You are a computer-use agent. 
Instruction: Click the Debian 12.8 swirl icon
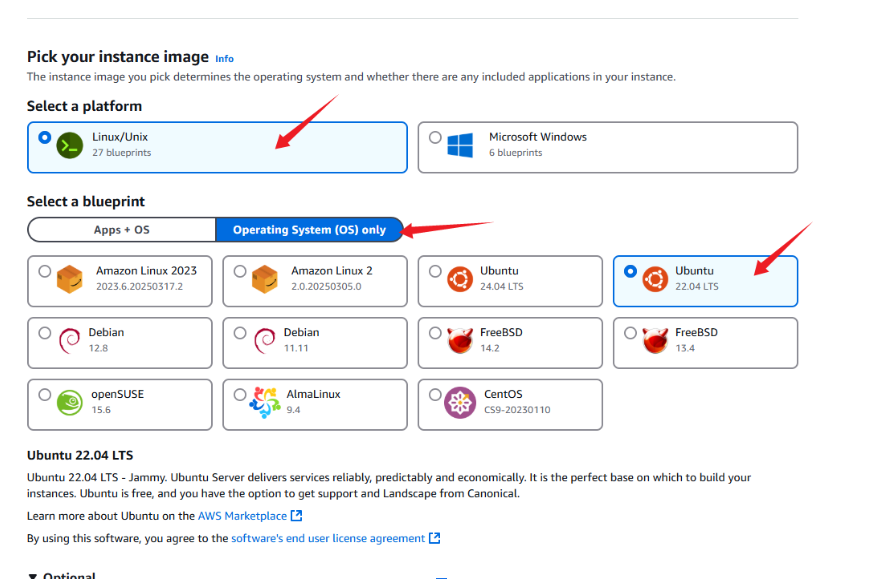coord(69,341)
